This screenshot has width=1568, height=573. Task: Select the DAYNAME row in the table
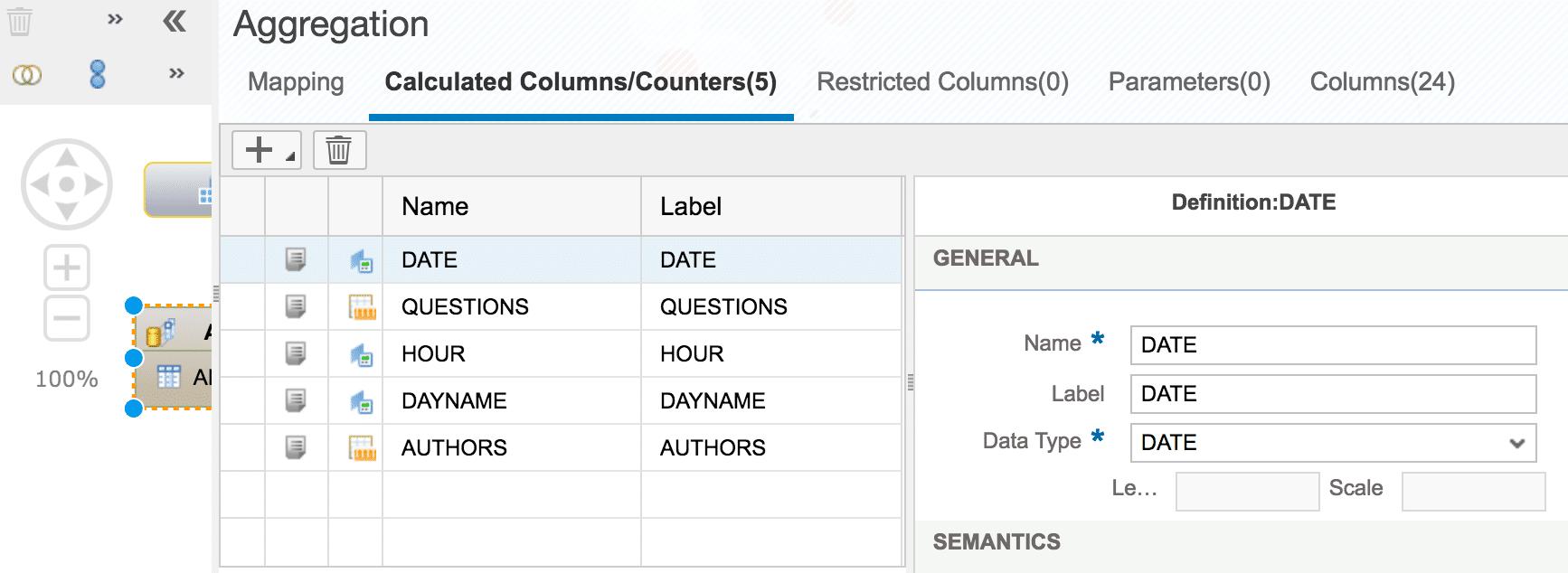(x=454, y=401)
